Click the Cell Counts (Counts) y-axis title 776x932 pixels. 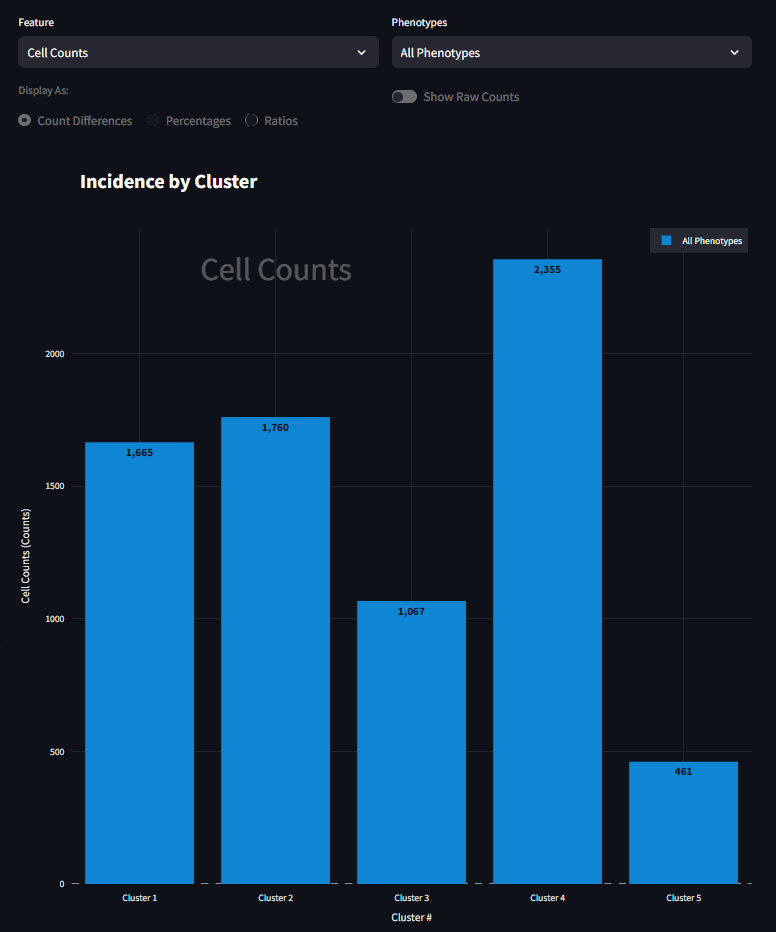(x=26, y=556)
